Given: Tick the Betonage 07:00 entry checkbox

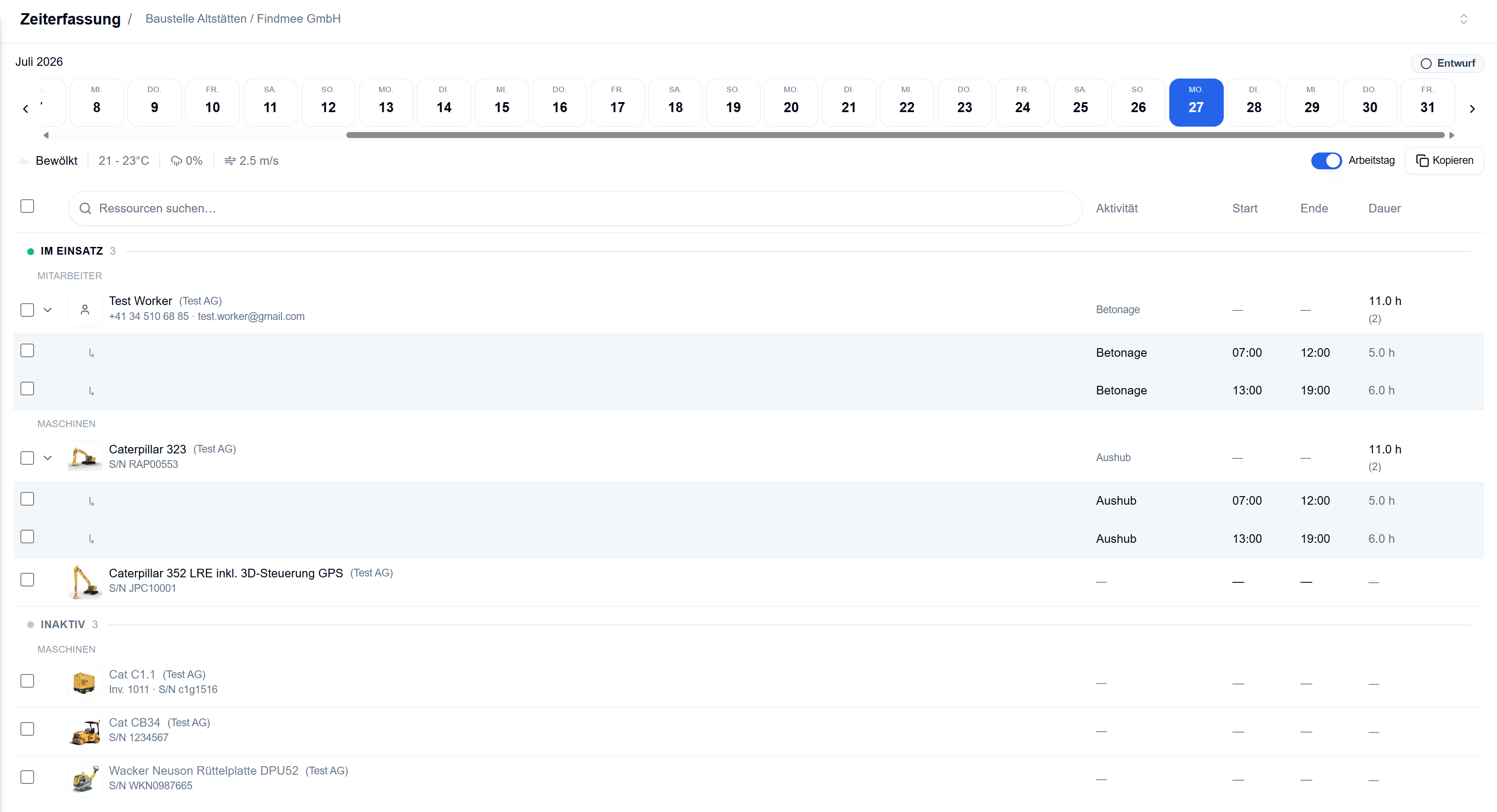Looking at the screenshot, I should coord(27,350).
